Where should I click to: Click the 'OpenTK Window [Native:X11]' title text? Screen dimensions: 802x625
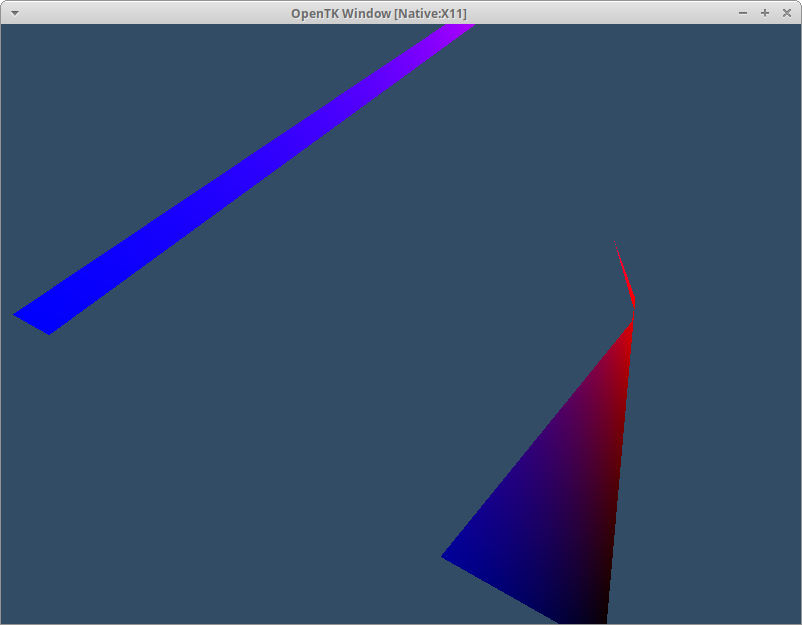click(x=379, y=14)
